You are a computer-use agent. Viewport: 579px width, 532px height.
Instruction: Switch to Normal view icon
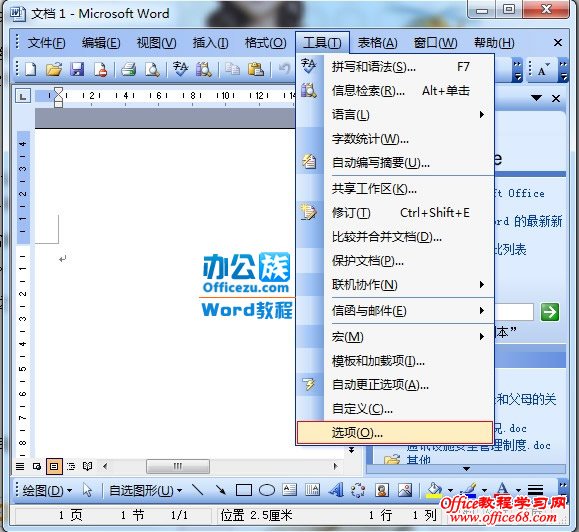[x=20, y=467]
